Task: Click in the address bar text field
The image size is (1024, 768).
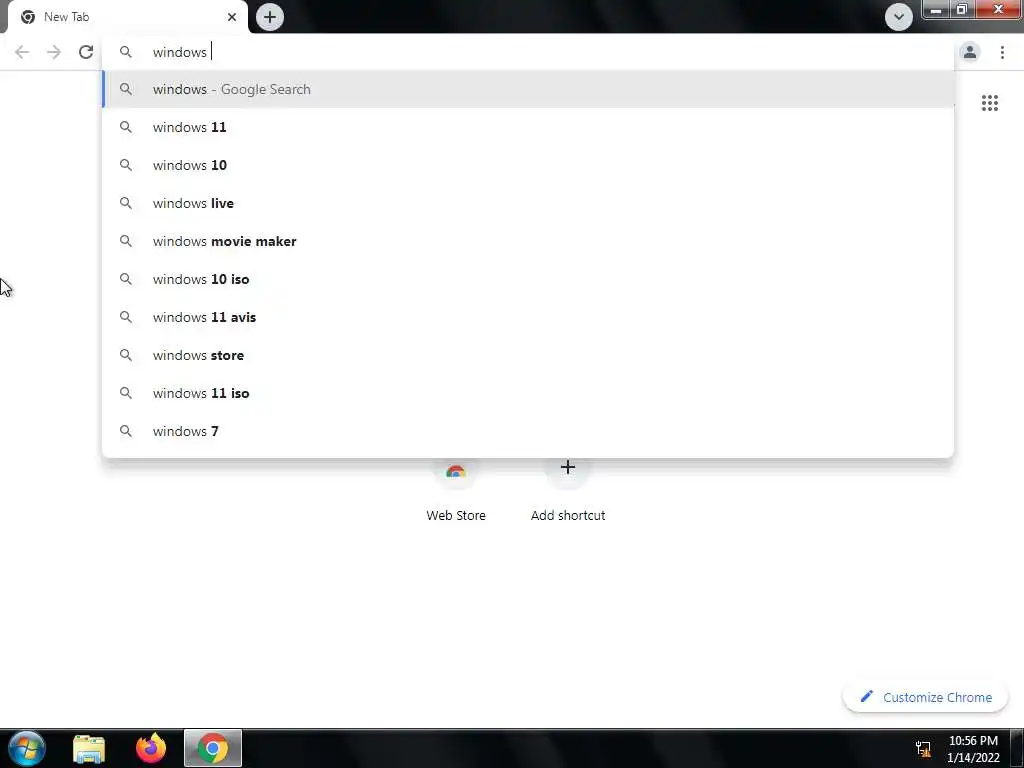Action: point(528,52)
